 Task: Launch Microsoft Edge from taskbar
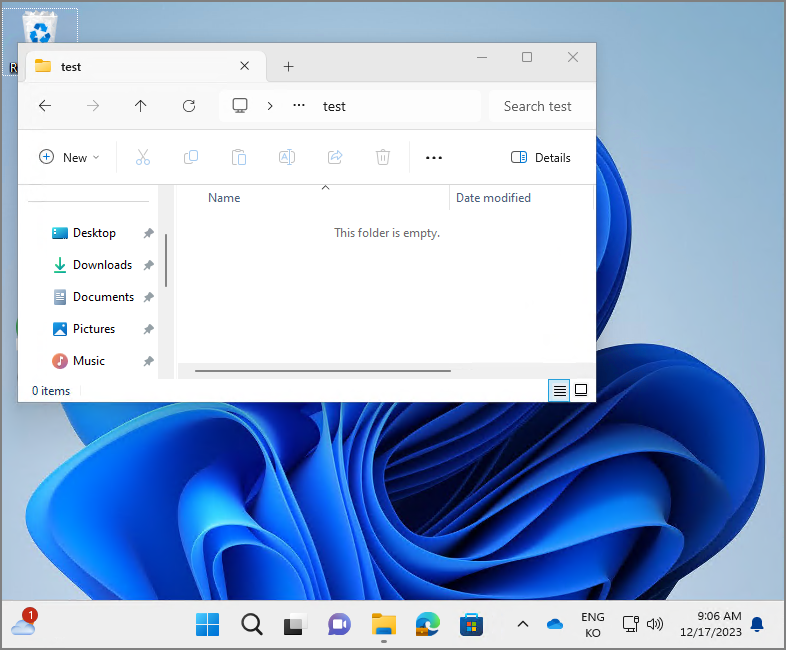[428, 624]
